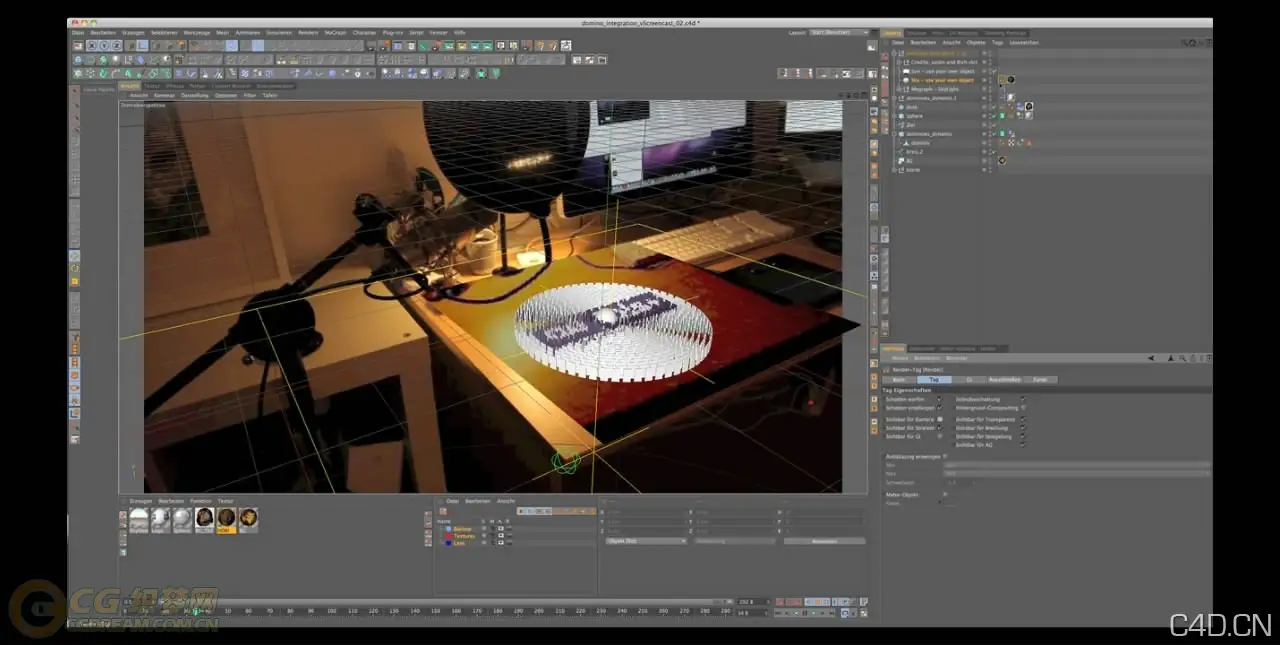Expand the dominoes_dynamic_1 tree node
This screenshot has width=1280, height=645.
(x=895, y=97)
